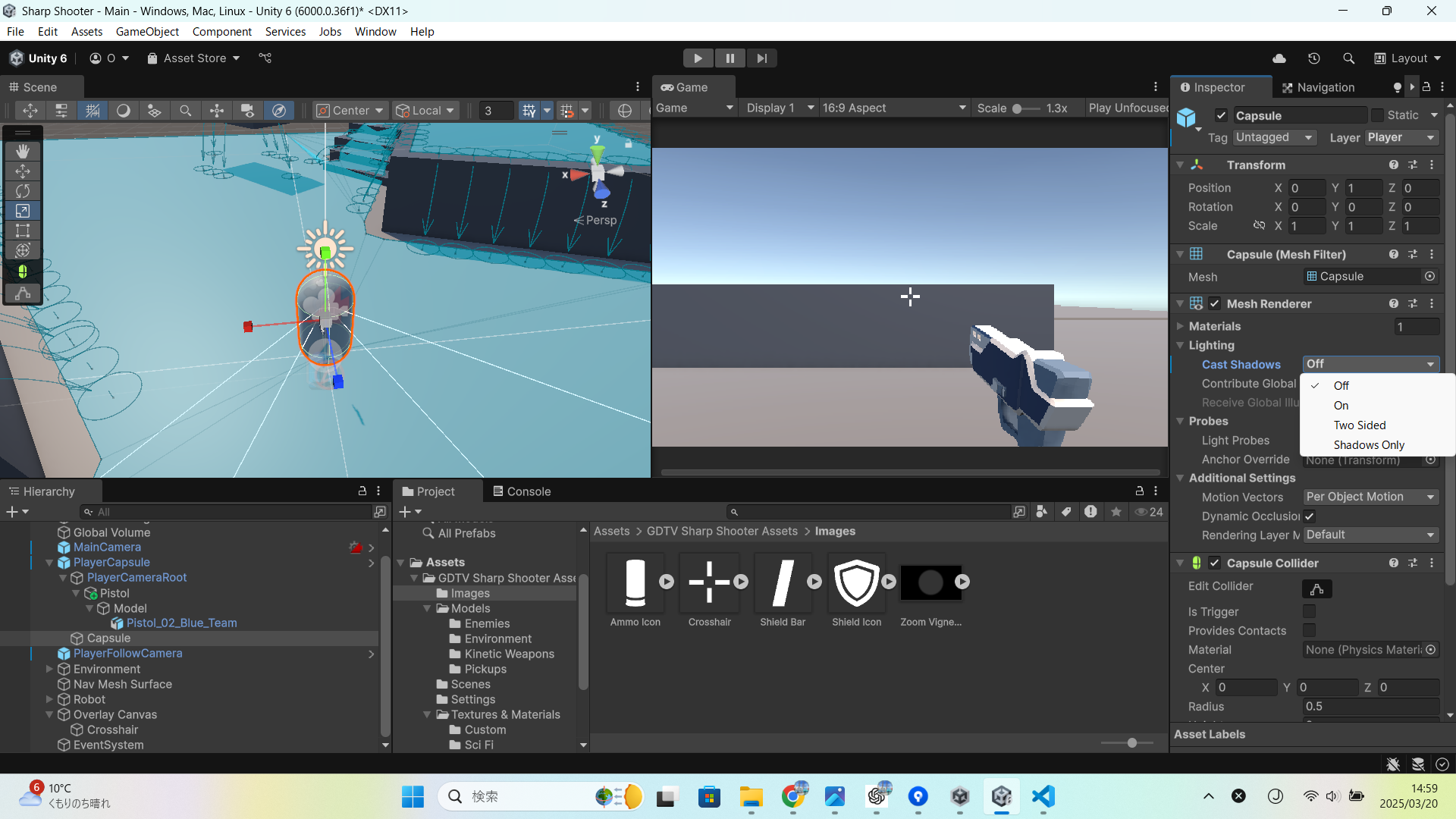Click the Assets breadcrumb in Project path
This screenshot has height=819, width=1456.
612,531
